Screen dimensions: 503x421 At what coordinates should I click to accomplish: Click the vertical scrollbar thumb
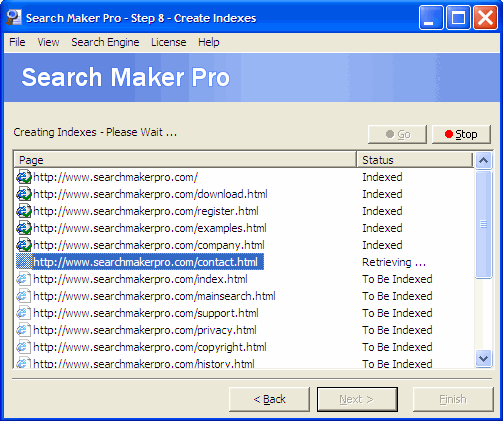pos(483,224)
